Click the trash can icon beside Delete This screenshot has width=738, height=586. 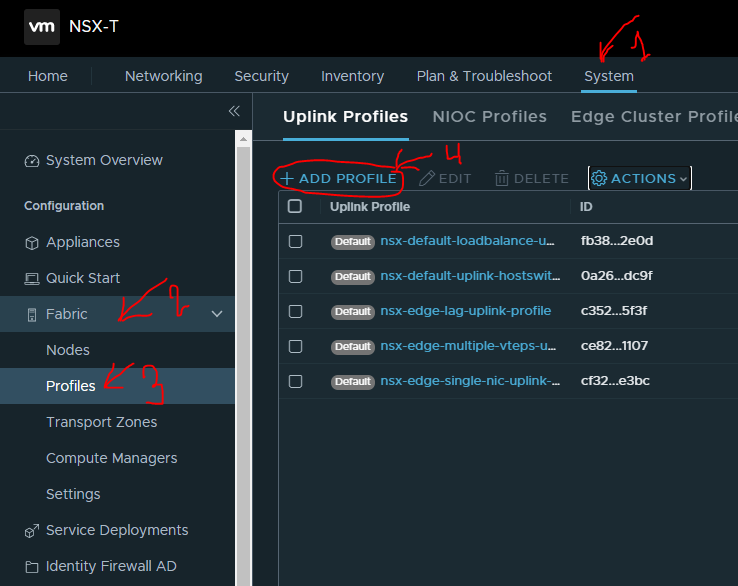[x=502, y=178]
